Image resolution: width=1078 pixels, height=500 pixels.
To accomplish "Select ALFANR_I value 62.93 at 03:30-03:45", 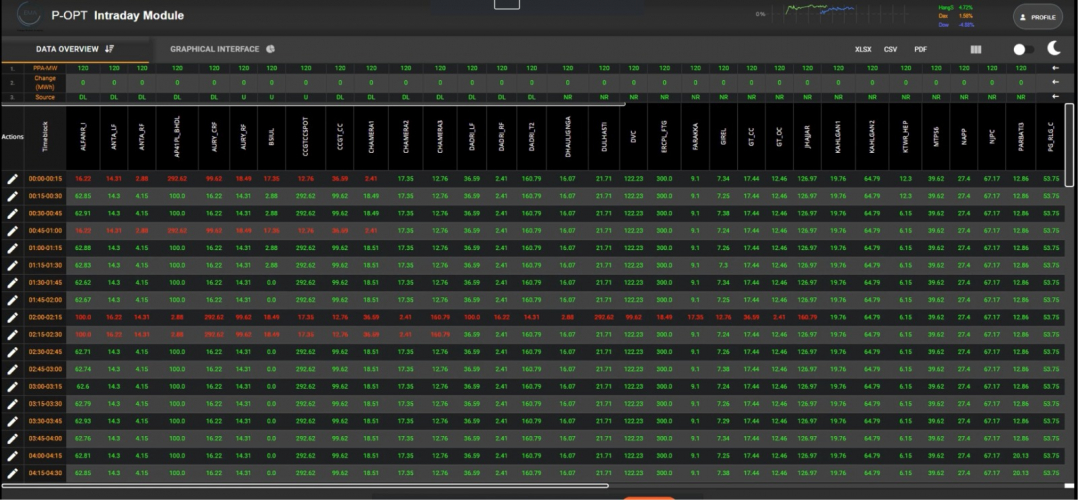I will (83, 422).
